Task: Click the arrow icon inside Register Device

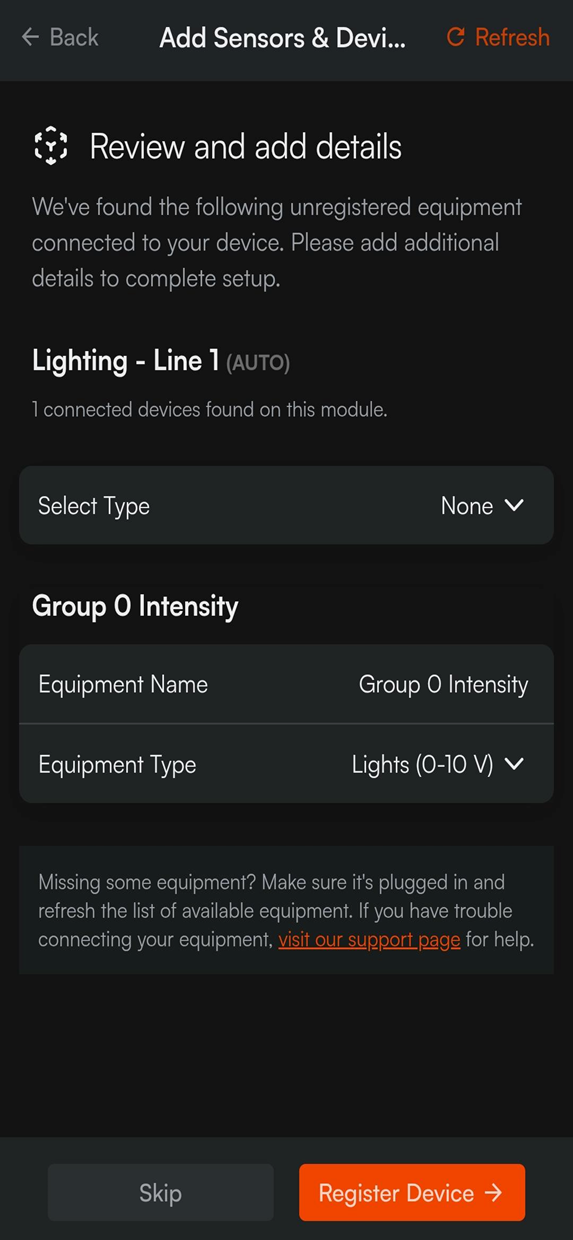Action: point(493,1192)
